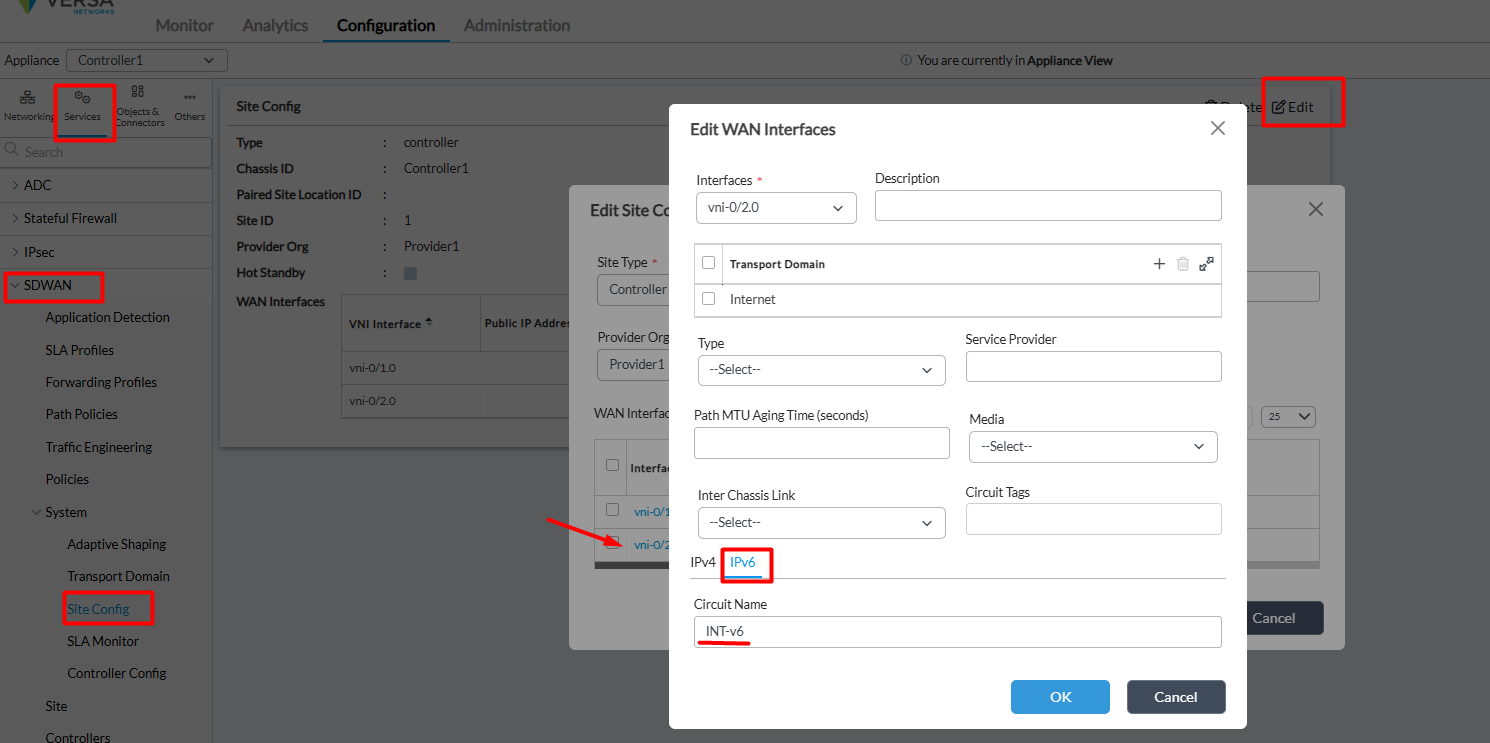Open the Media select dropdown
The height and width of the screenshot is (743, 1490).
(x=1093, y=447)
